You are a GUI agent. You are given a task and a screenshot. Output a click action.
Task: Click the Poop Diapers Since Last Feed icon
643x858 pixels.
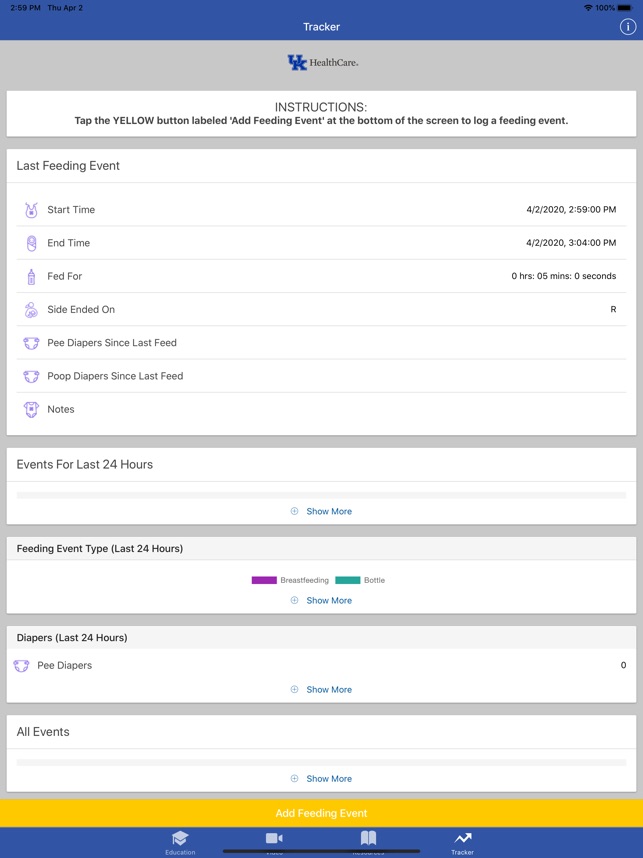point(31,377)
